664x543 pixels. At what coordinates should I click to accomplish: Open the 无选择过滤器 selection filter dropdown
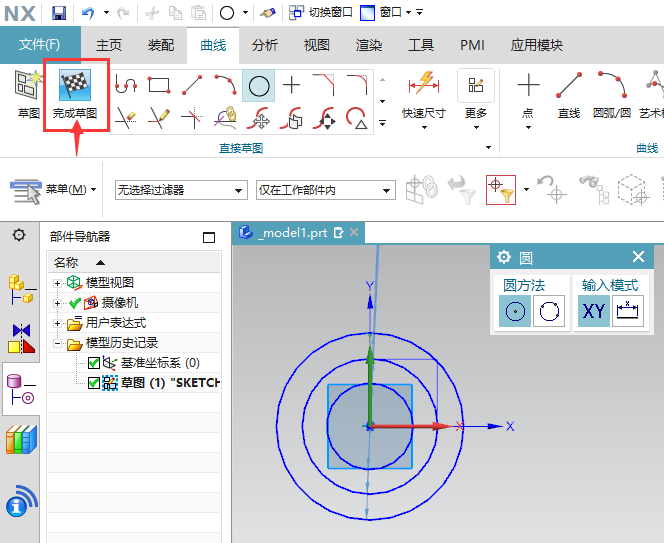181,190
